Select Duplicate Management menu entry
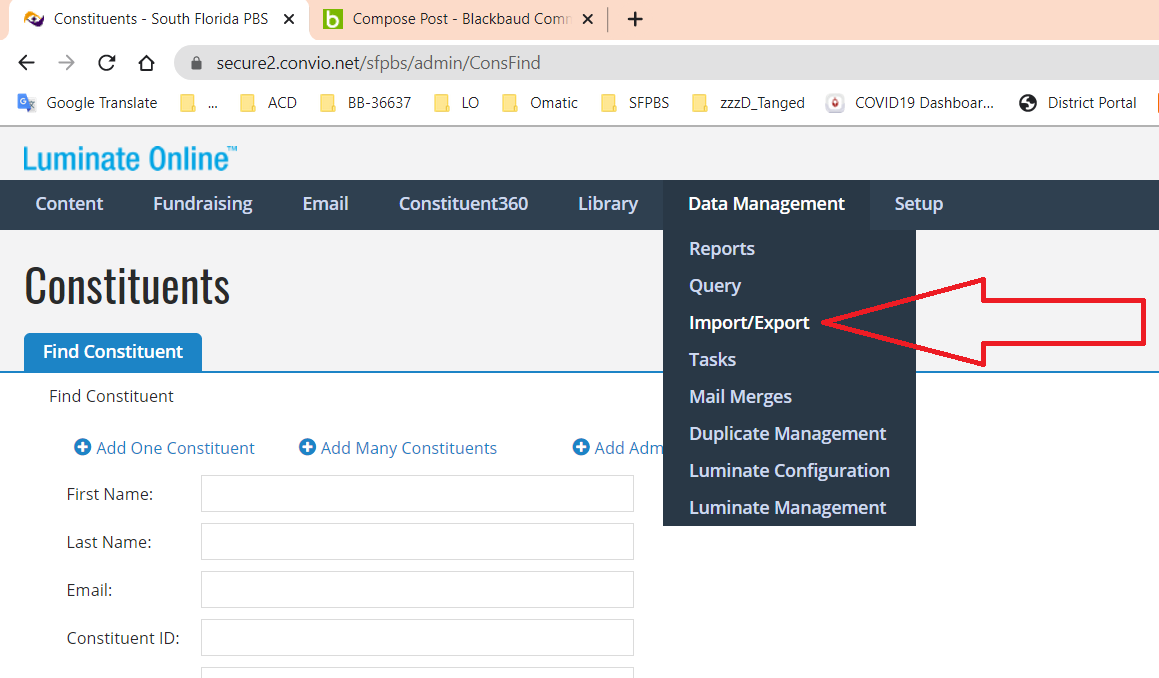The height and width of the screenshot is (678, 1159). pyautogui.click(x=787, y=433)
